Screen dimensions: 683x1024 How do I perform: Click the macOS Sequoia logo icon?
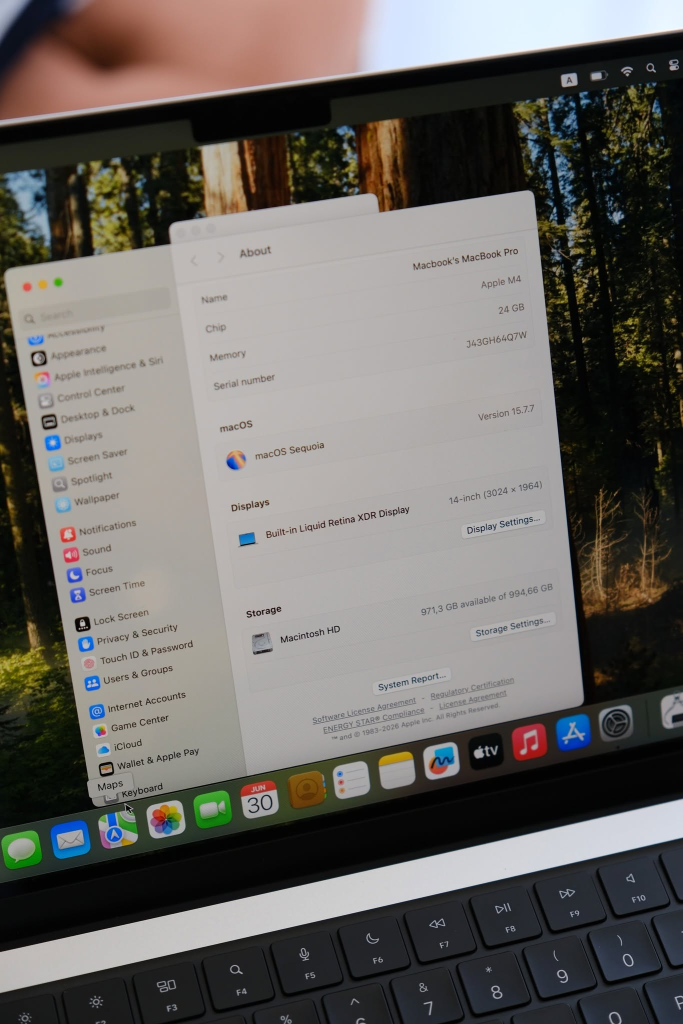(x=236, y=460)
